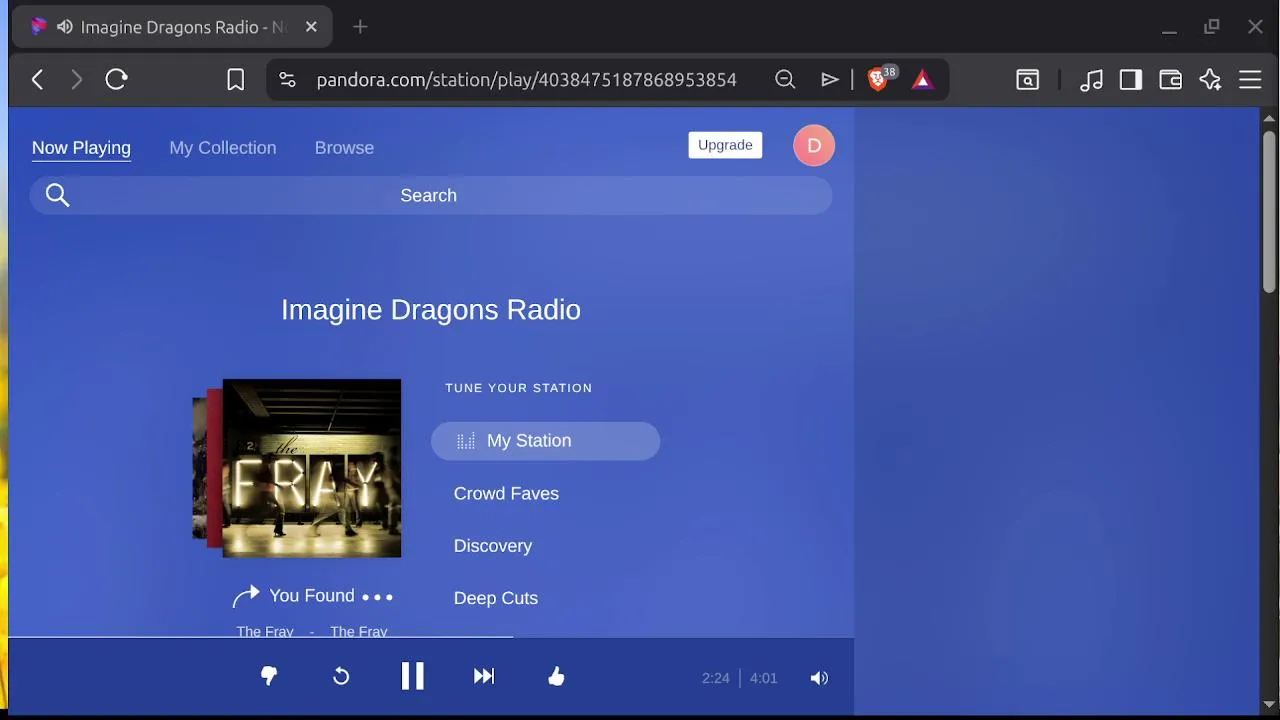
Task: Open My Collection tab
Action: click(x=223, y=148)
